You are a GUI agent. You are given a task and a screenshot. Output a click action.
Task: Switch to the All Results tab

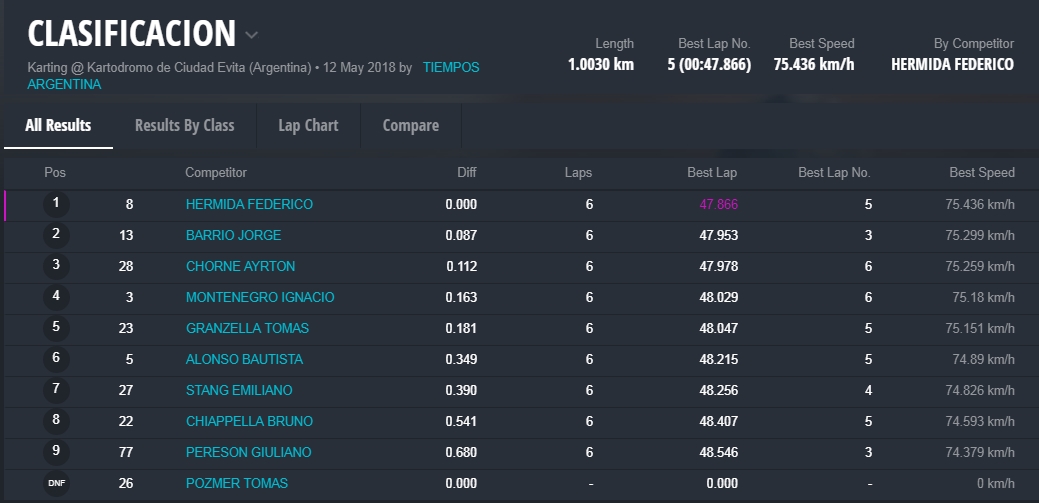coord(58,126)
